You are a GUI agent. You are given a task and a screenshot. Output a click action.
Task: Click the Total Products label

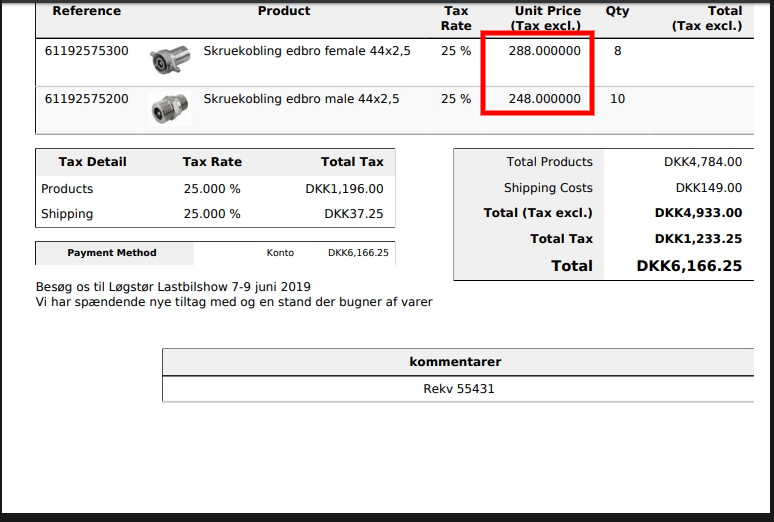tap(549, 162)
